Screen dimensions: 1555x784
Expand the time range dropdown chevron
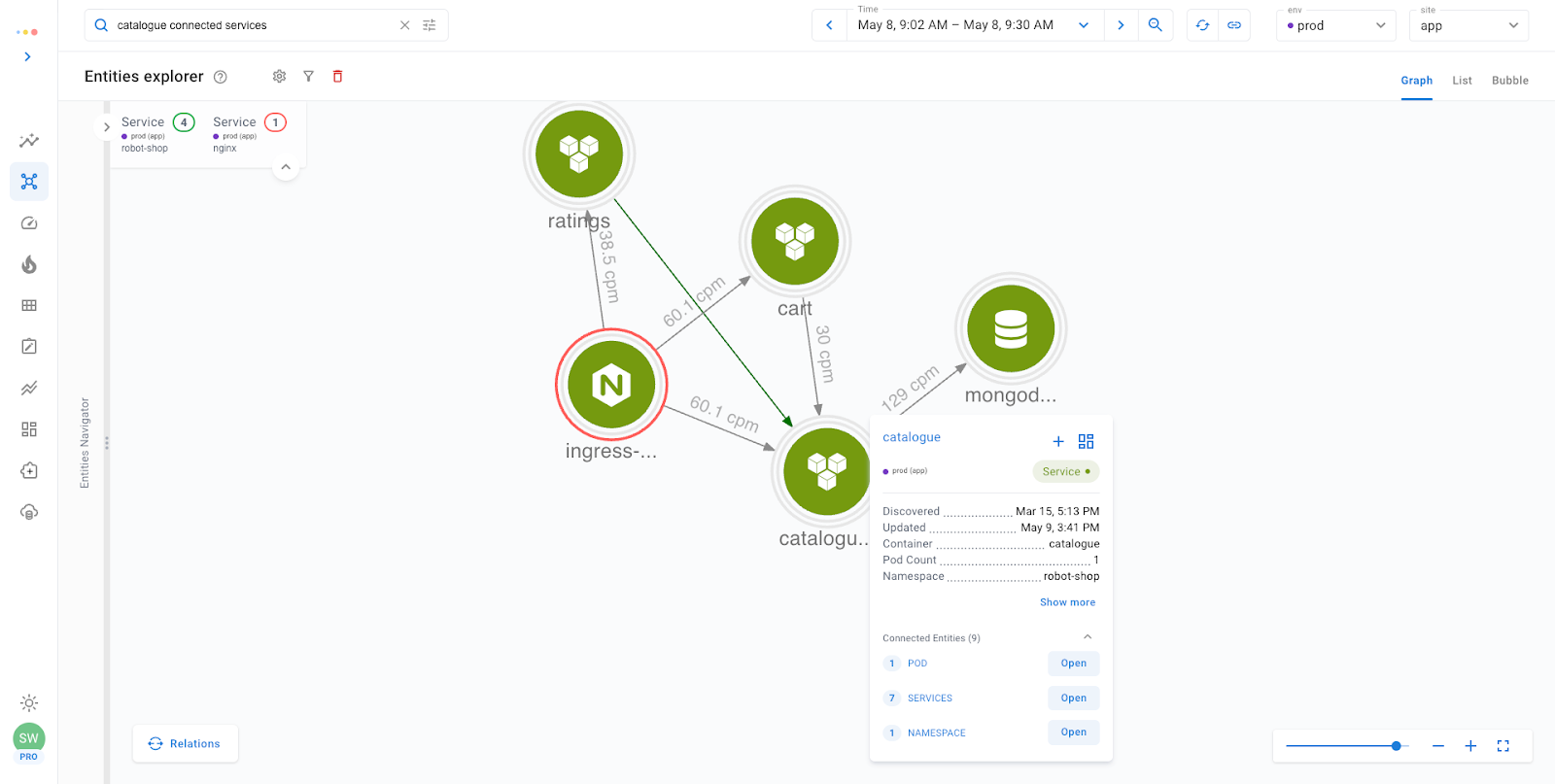1084,25
